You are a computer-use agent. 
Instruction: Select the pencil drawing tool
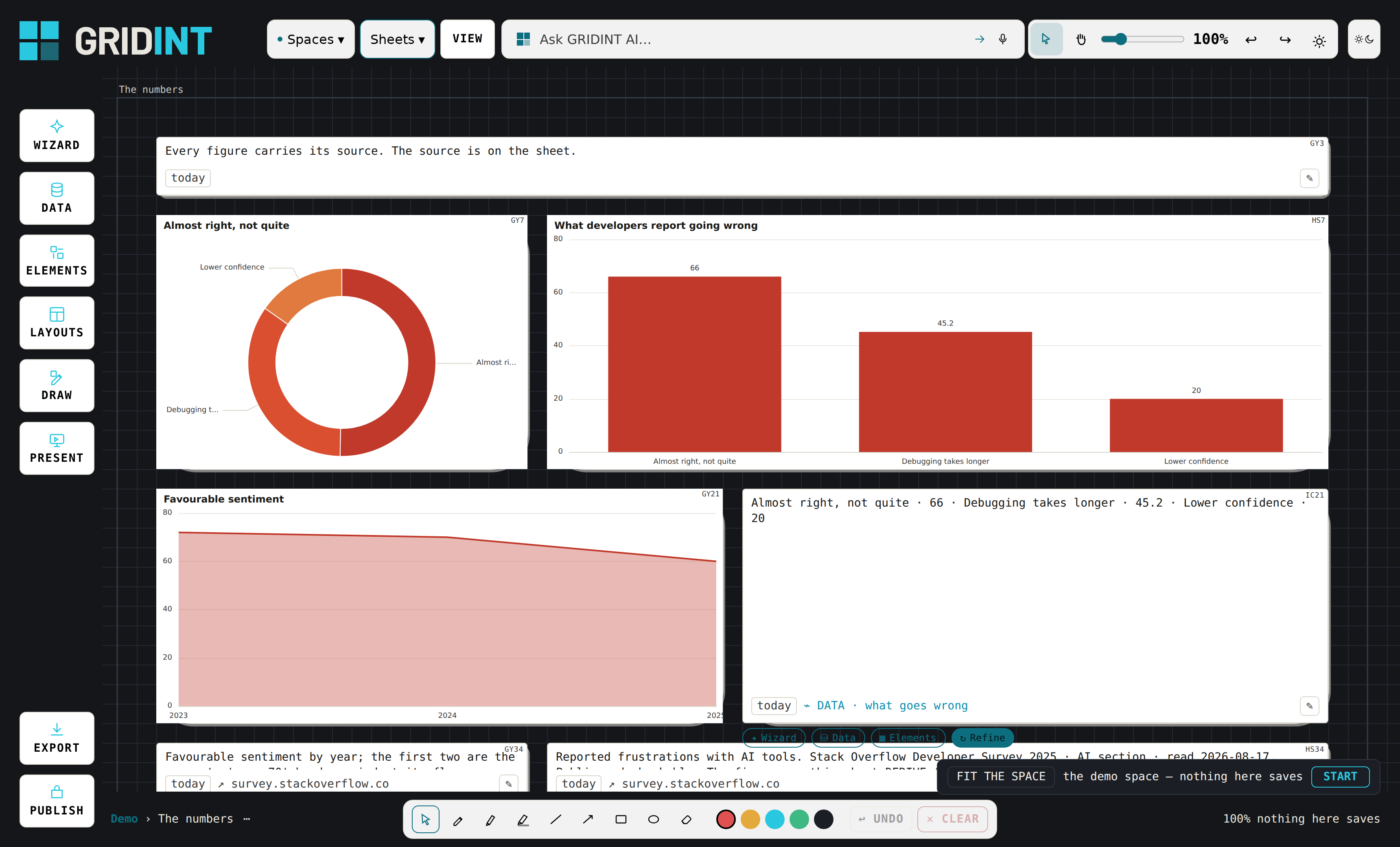[x=458, y=819]
